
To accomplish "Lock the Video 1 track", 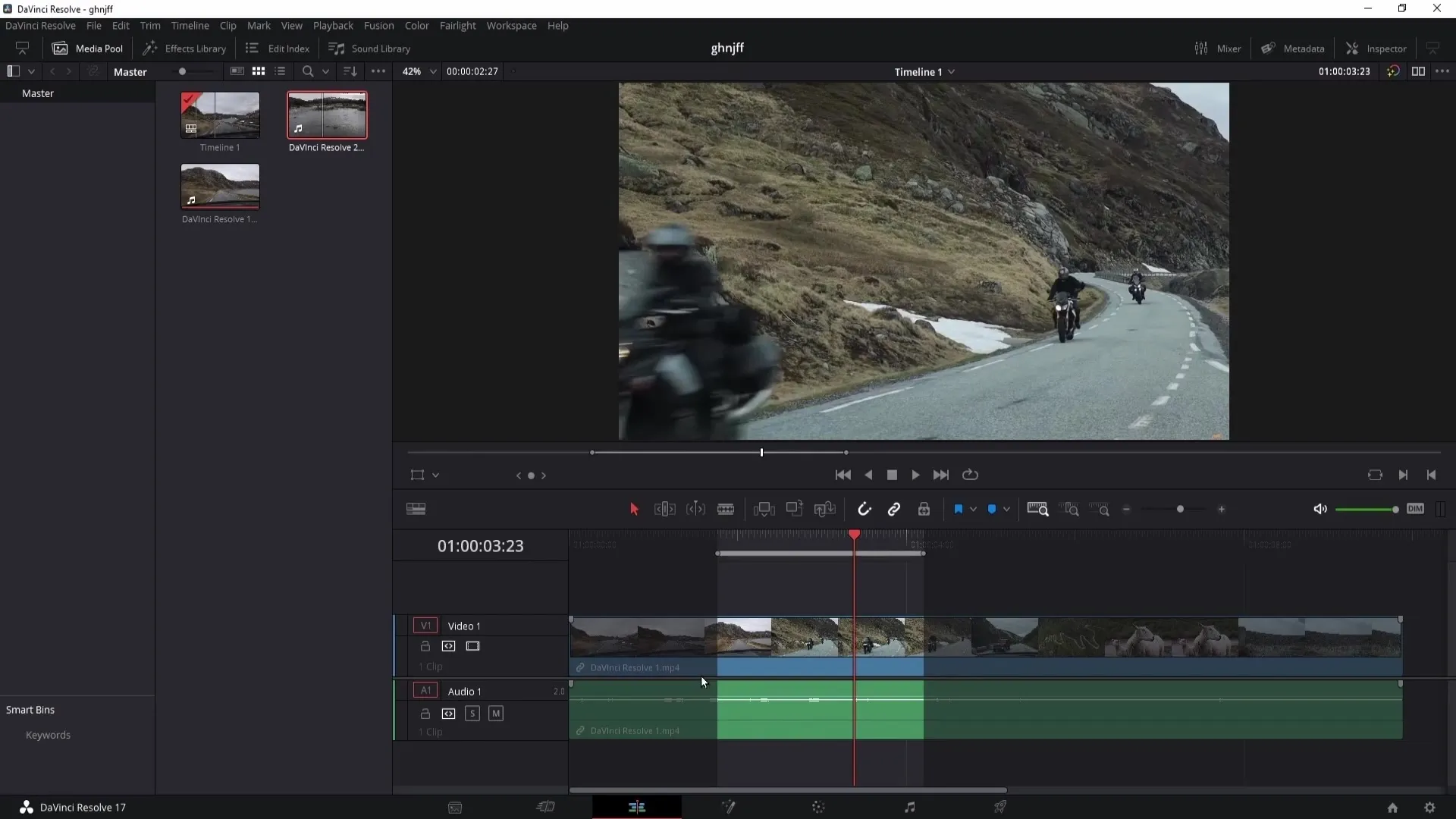I will coord(425,646).
